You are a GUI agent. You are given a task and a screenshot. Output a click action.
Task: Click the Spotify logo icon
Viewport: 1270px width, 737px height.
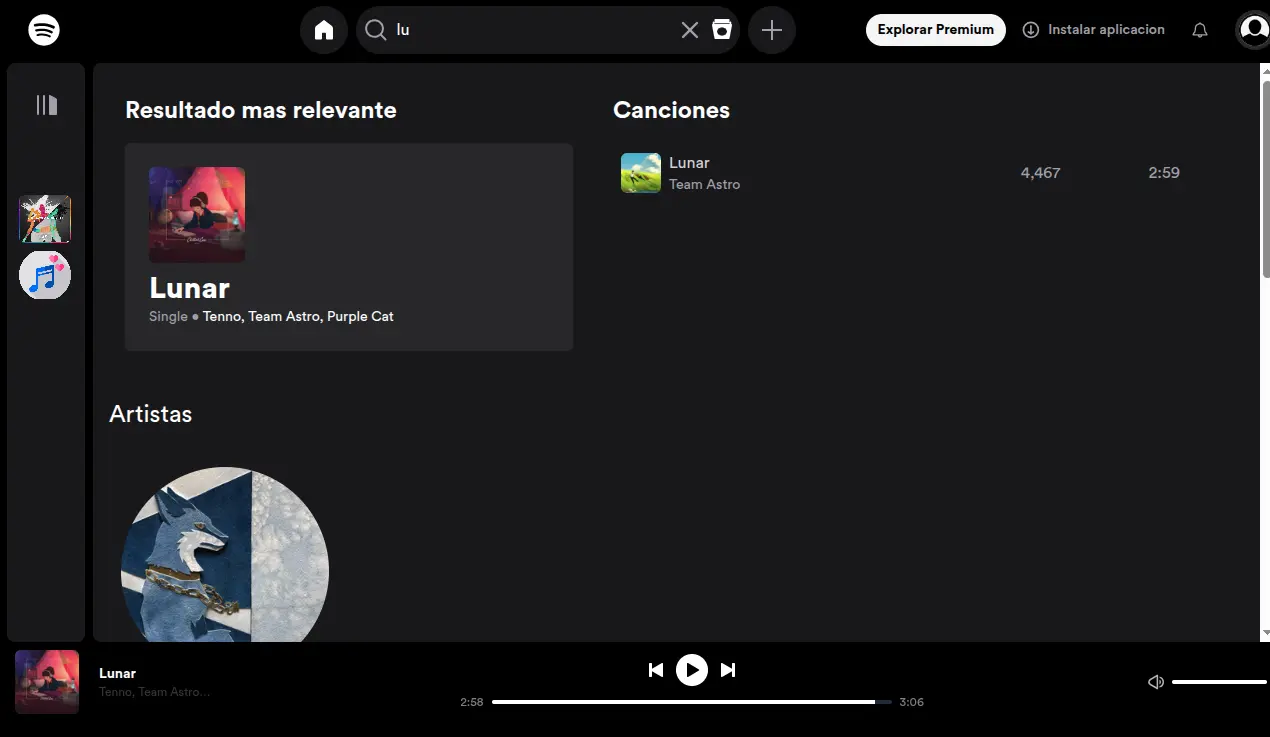[44, 30]
